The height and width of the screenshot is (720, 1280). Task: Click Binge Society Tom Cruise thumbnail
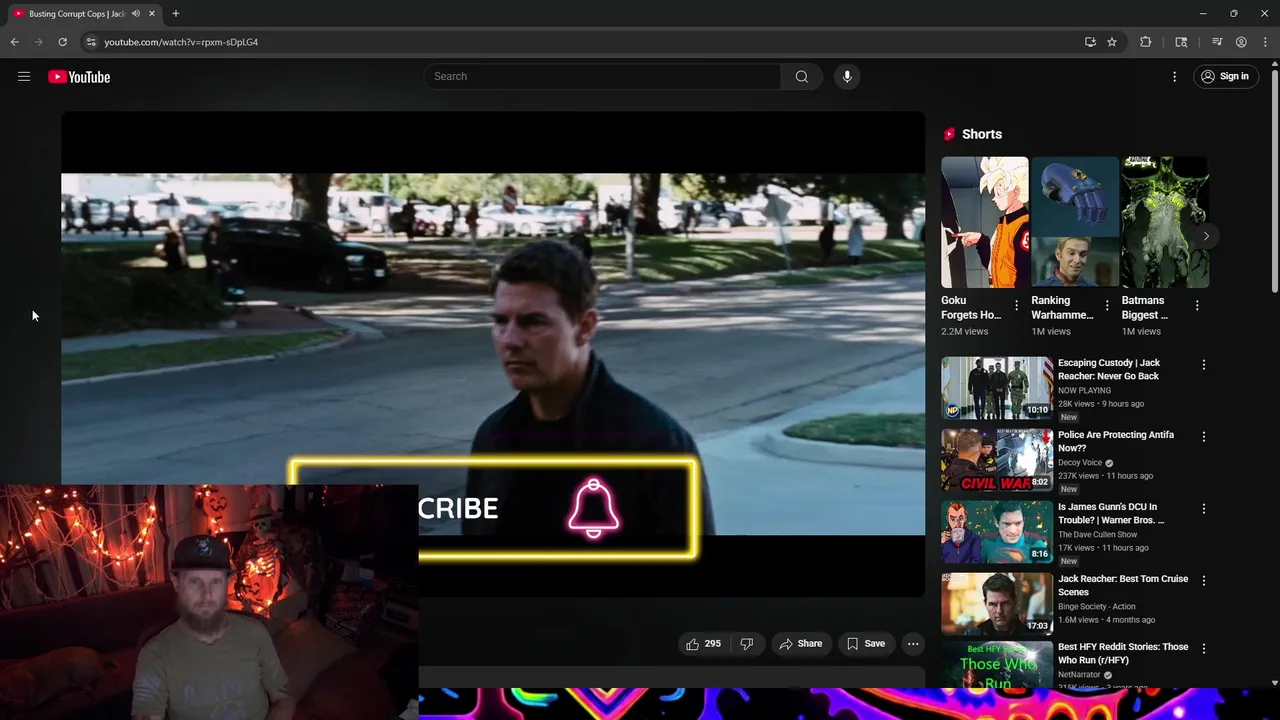tap(997, 604)
